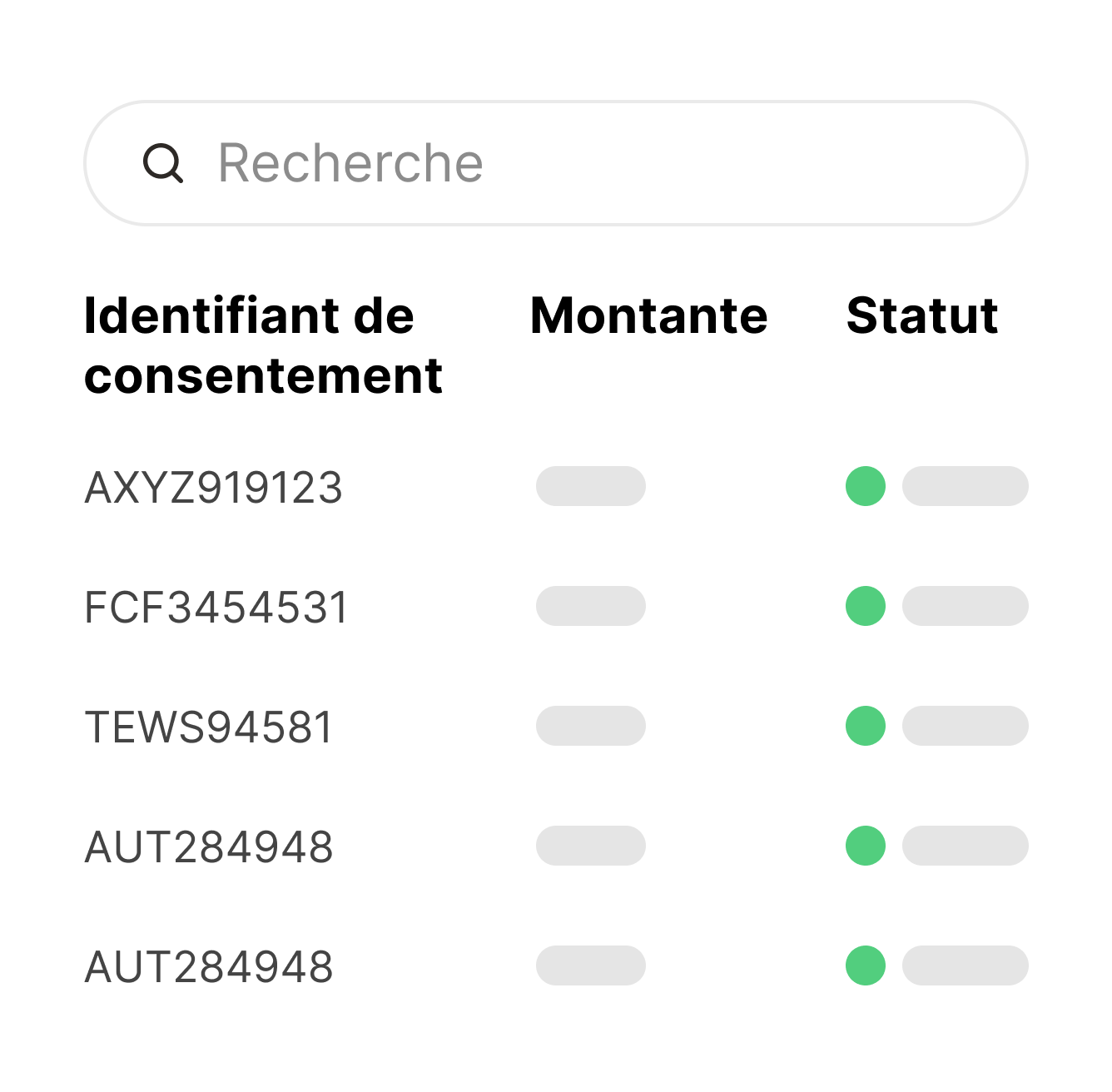Click the green status dot for TEWS94581
The image size is (1112, 1092).
pyautogui.click(x=866, y=726)
